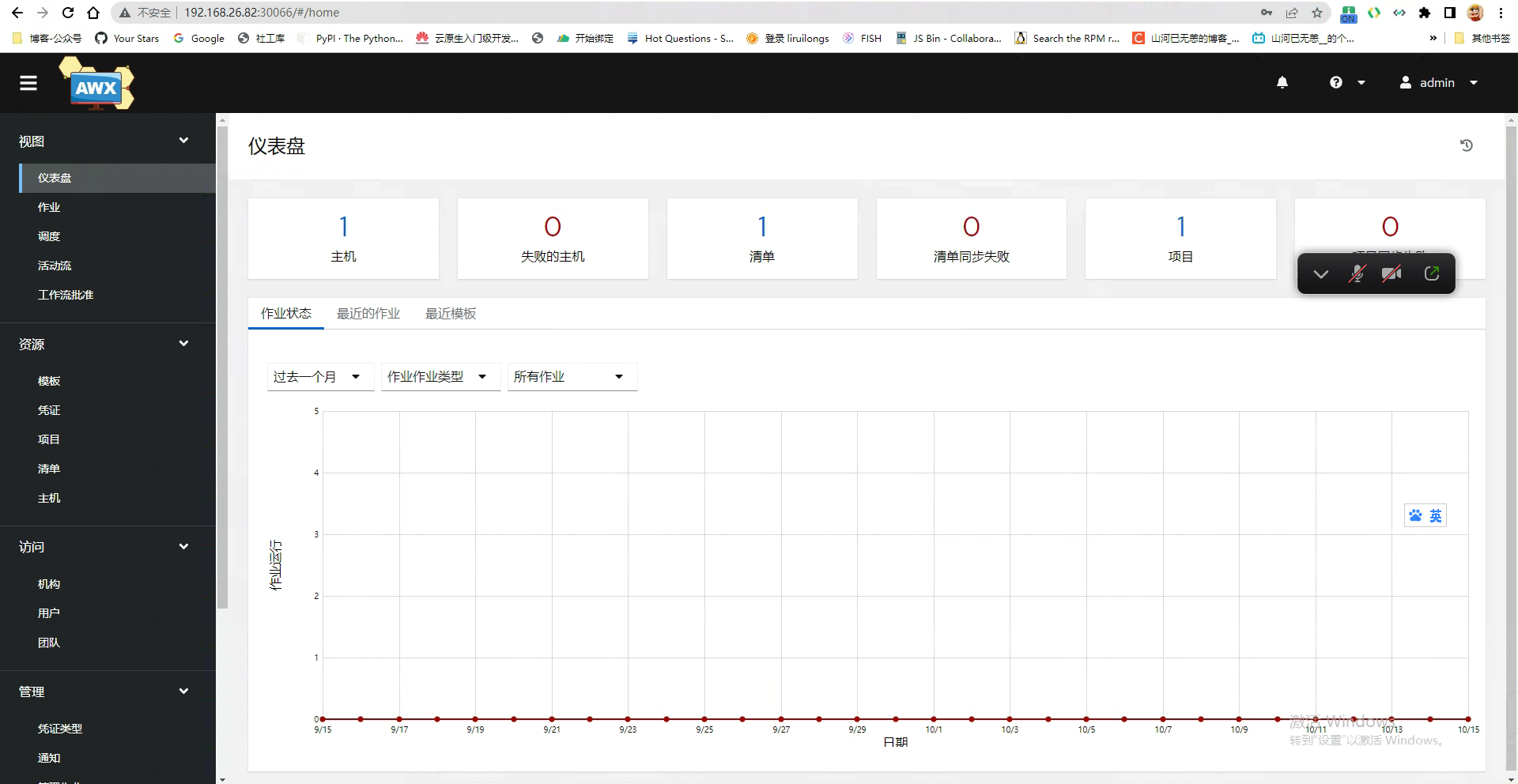Open the browser extensions puzzle icon
1518x784 pixels.
coord(1426,13)
